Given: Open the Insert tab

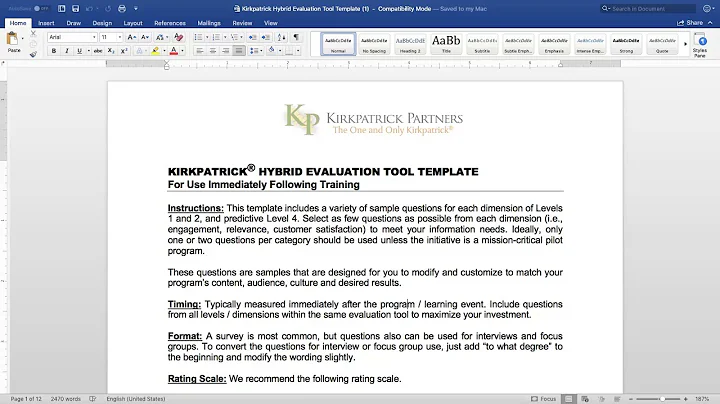Looking at the screenshot, I should [46, 23].
